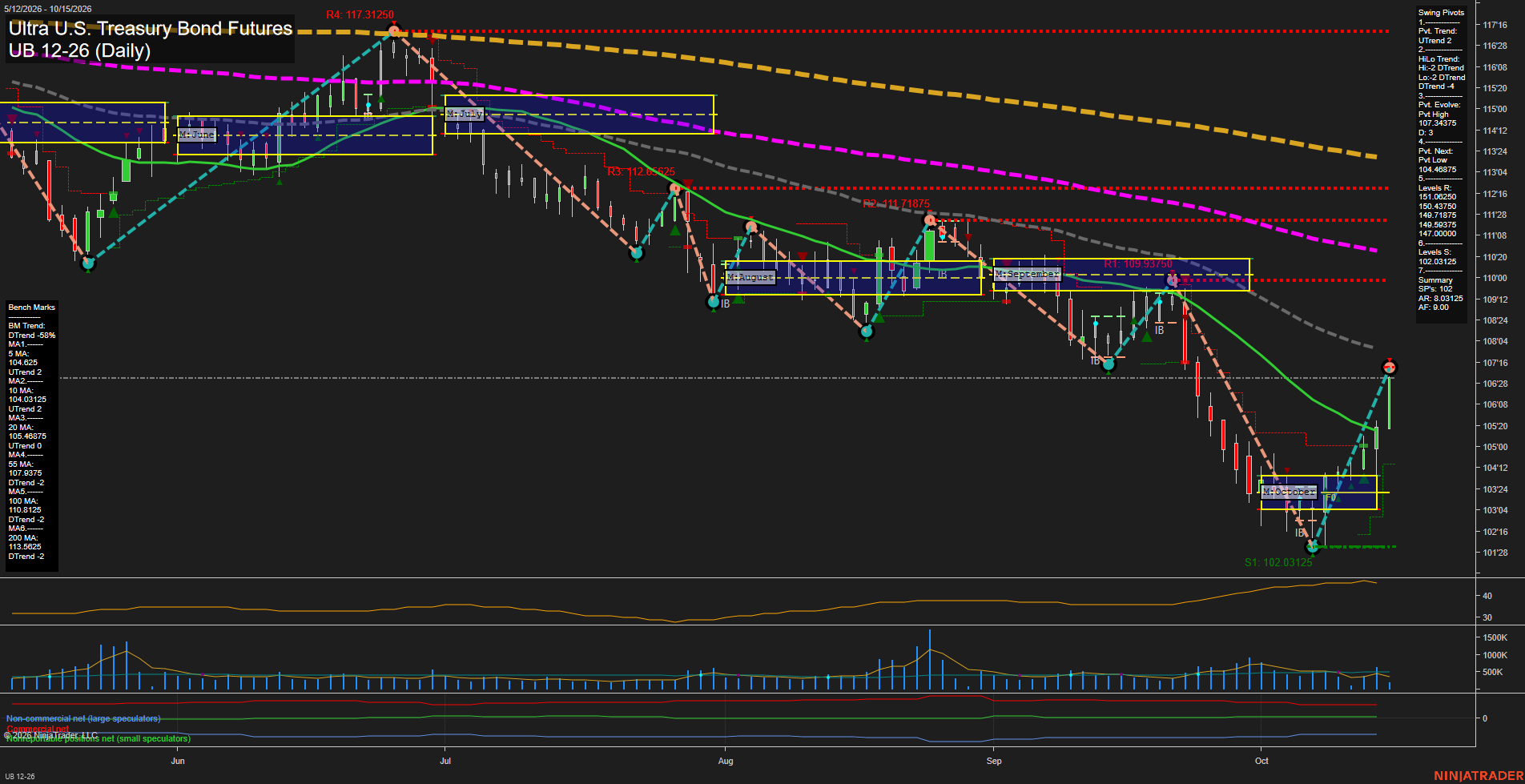Click the F0 label in October box
This screenshot has width=1525, height=784.
tap(1330, 497)
